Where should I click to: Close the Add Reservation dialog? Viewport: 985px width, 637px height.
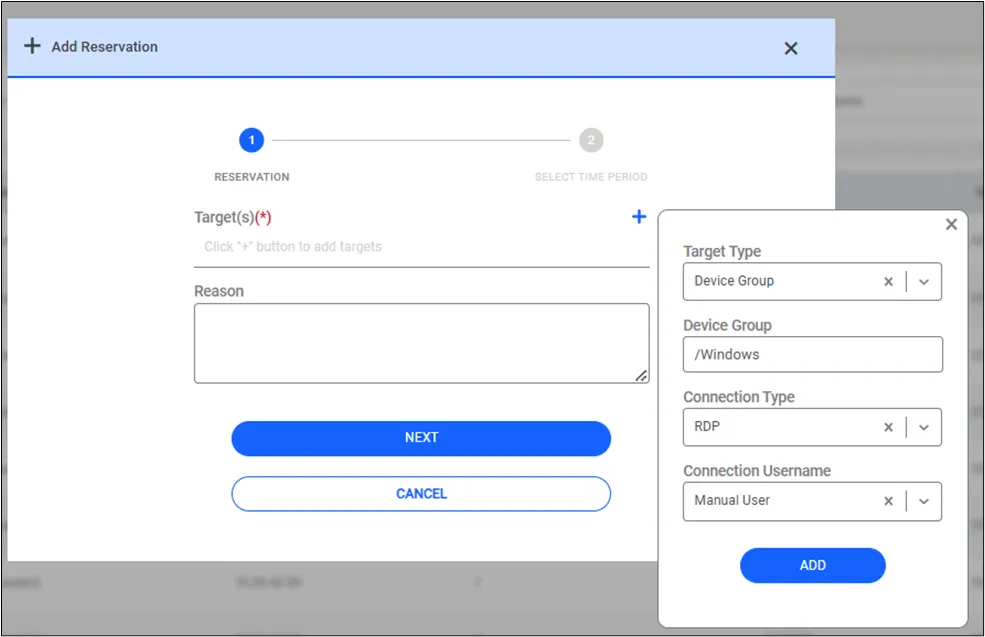coord(791,48)
